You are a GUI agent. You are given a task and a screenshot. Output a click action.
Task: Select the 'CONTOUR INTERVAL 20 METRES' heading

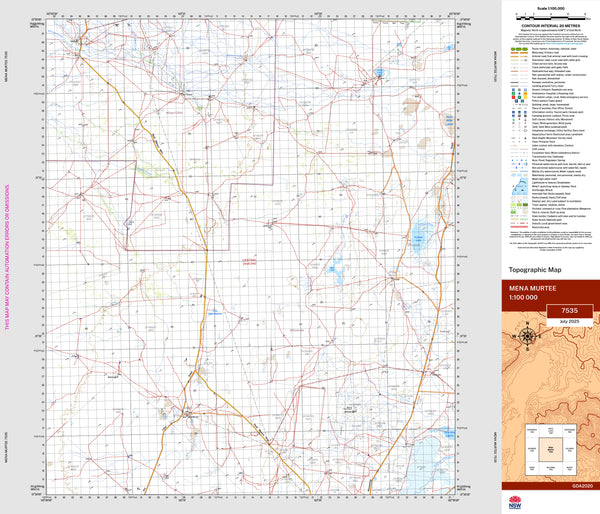tap(551, 26)
